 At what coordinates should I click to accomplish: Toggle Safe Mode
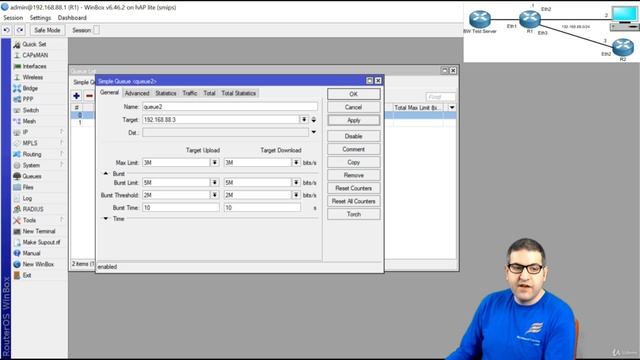47,30
